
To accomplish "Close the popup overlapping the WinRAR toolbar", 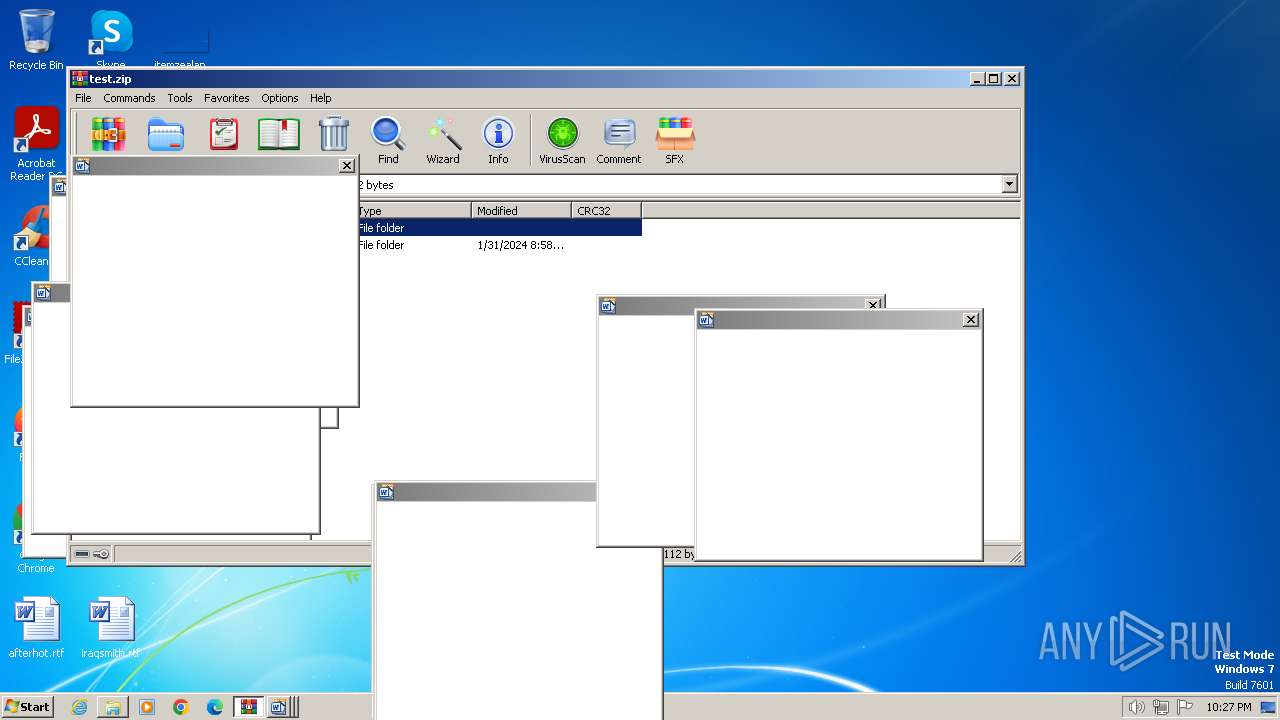I will click(347, 166).
